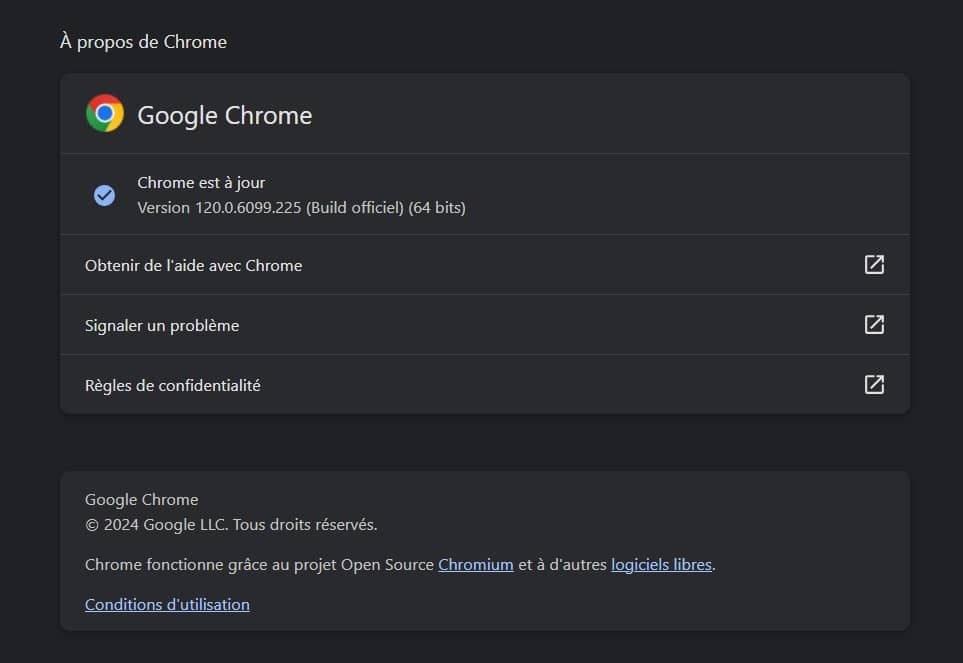Choose the Signaler un problème entry

coord(485,325)
